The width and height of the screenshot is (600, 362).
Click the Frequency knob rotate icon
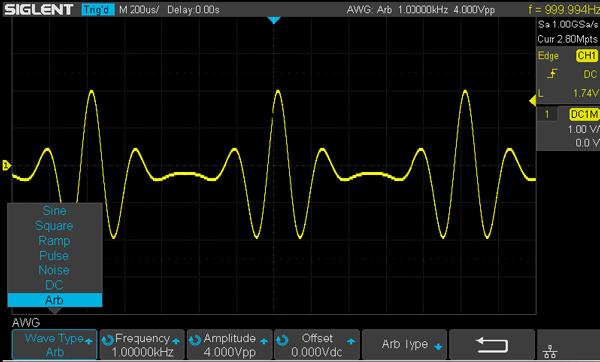(x=108, y=339)
